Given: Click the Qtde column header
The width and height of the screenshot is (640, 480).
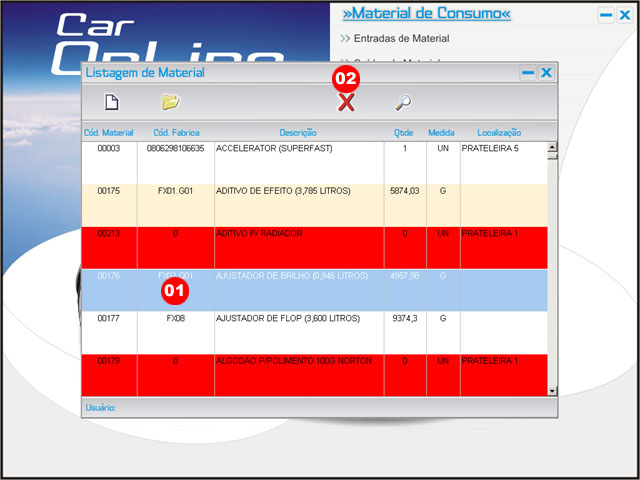Looking at the screenshot, I should (x=404, y=132).
